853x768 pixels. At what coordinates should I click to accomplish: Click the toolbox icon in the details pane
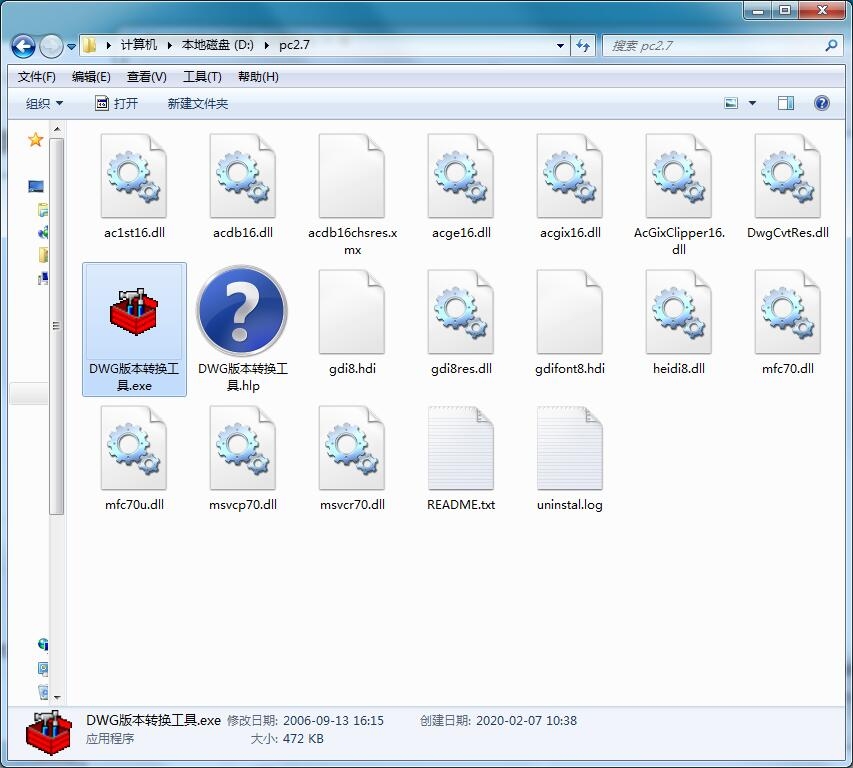[x=49, y=732]
